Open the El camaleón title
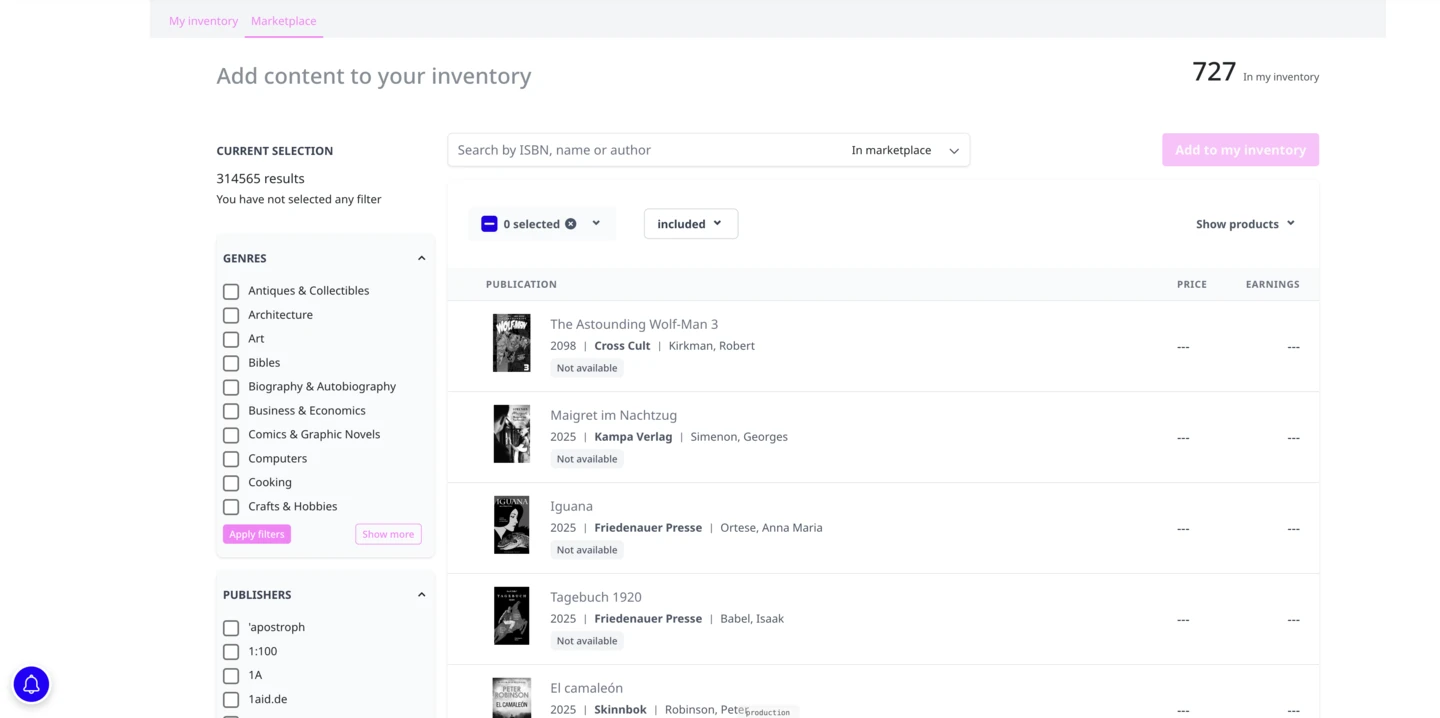This screenshot has width=1440, height=718. (x=586, y=688)
